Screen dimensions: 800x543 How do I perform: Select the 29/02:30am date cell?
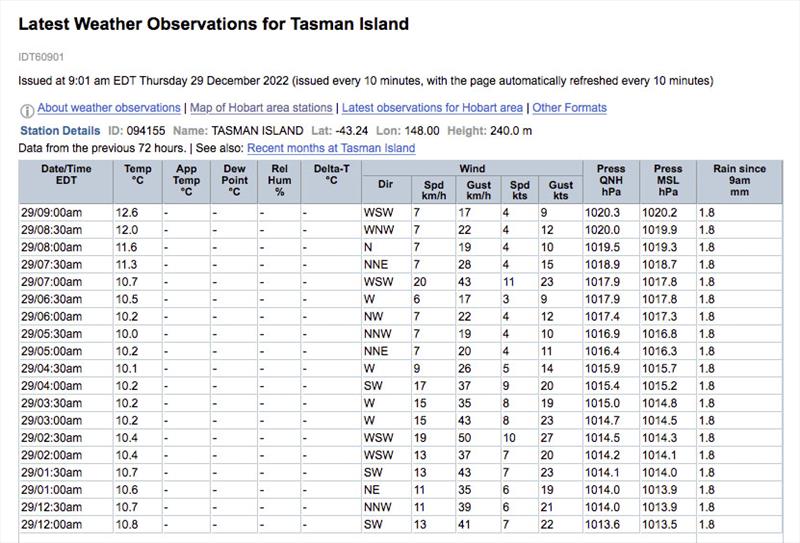click(66, 438)
